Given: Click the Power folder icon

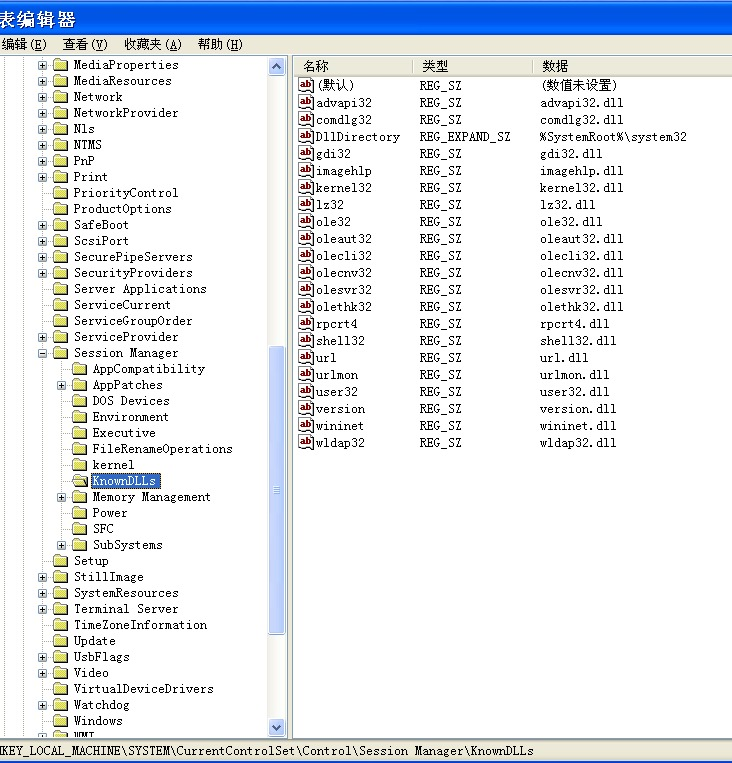Looking at the screenshot, I should [x=79, y=513].
